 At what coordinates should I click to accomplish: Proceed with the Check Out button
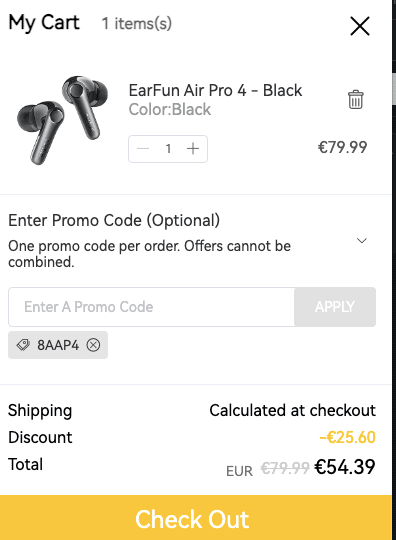[196, 518]
